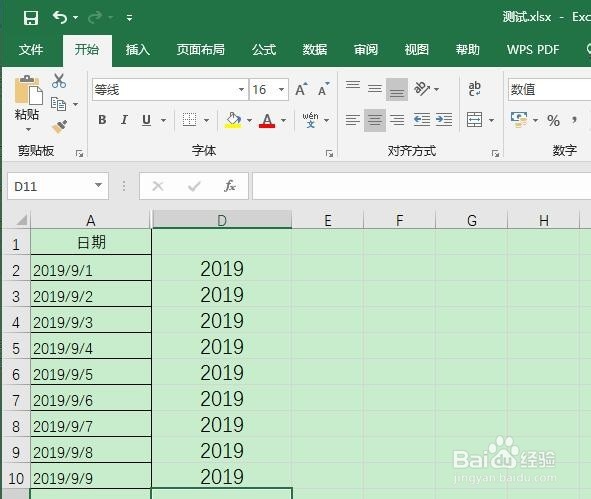Switch to the 视图 tab

[416, 49]
